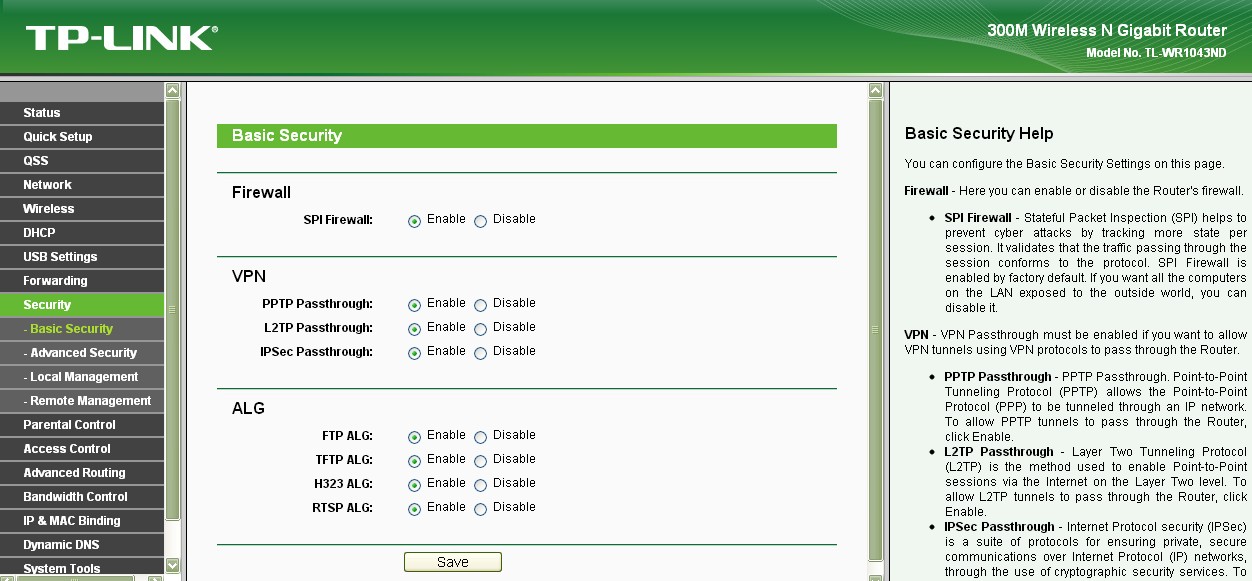Click main panel scroll-down arrow
This screenshot has height=581, width=1252.
pyautogui.click(x=877, y=566)
